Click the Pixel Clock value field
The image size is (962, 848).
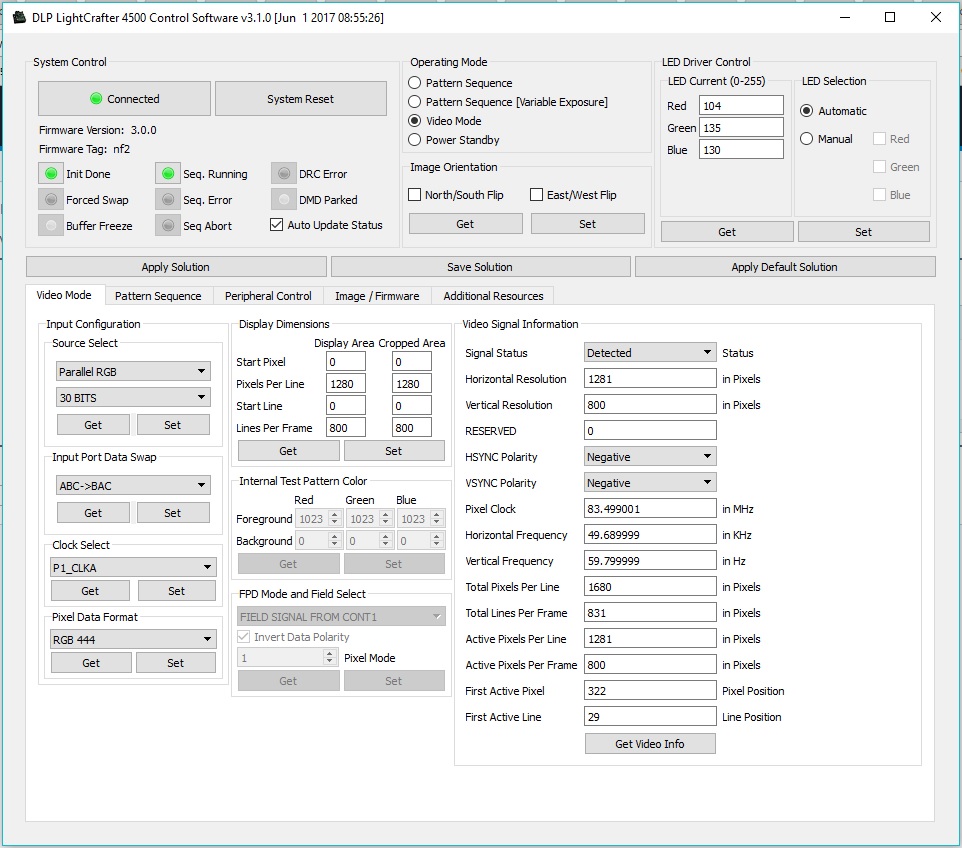pyautogui.click(x=650, y=508)
